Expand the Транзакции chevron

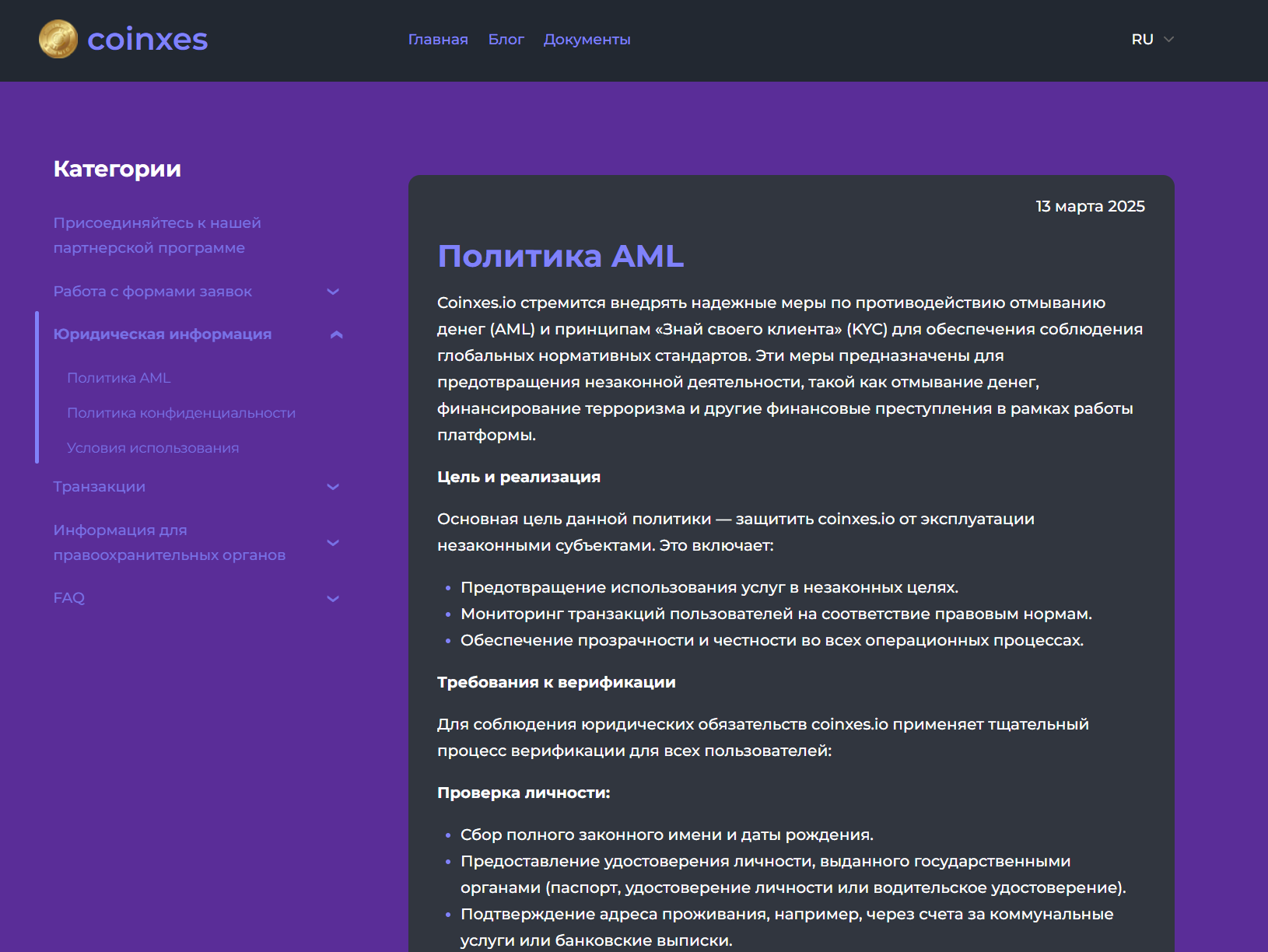pos(333,487)
